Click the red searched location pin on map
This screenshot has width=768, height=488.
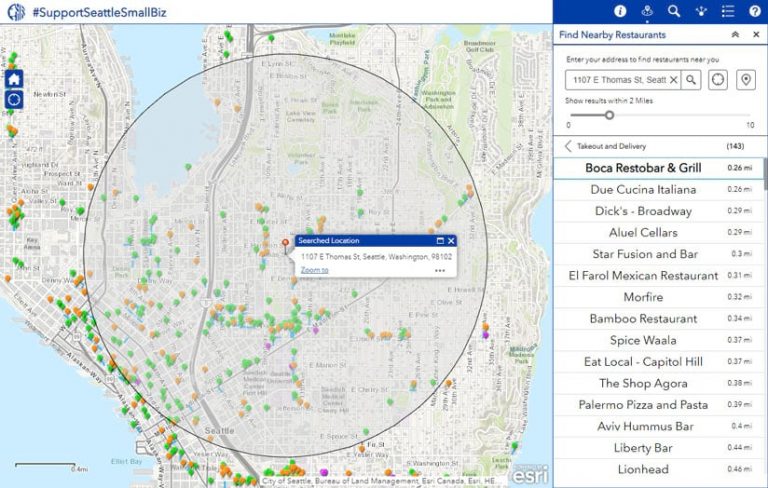(285, 244)
